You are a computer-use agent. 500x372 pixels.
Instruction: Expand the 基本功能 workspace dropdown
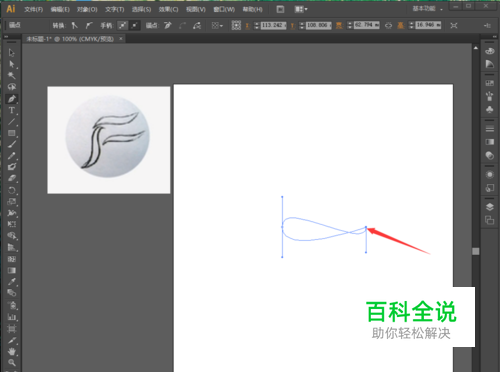pyautogui.click(x=428, y=9)
